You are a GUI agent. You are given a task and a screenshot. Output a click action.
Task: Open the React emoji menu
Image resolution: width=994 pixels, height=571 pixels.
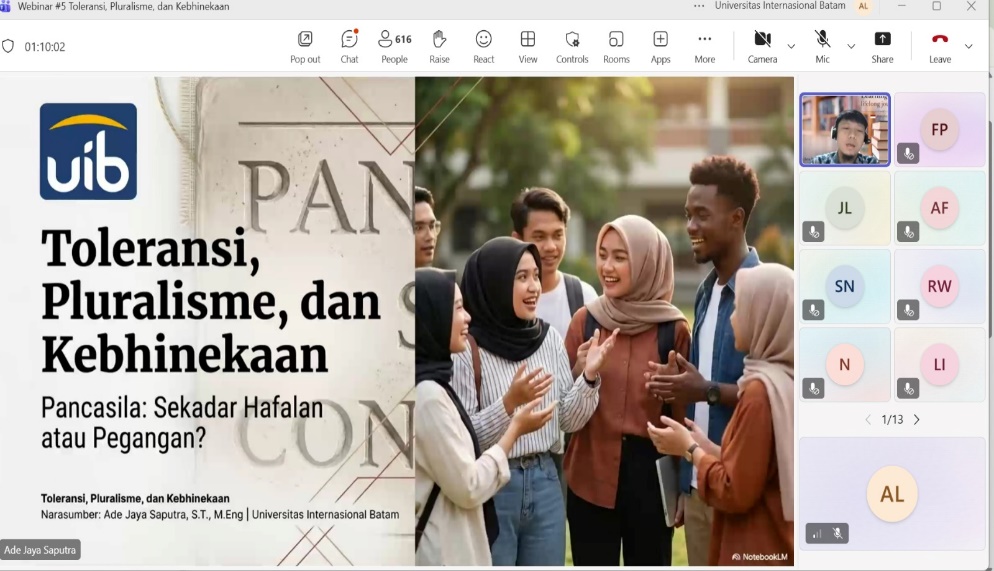[484, 46]
